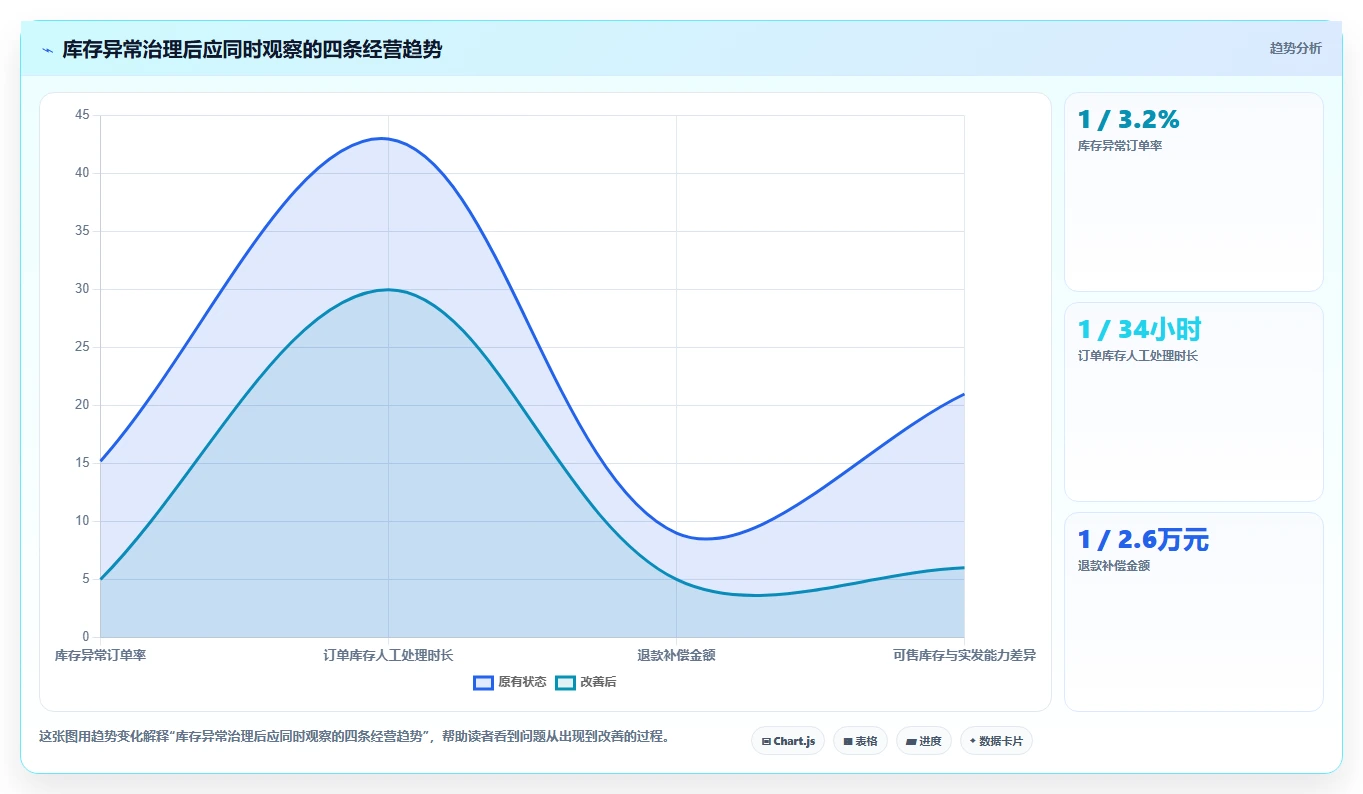Click the y-axis value 45

point(82,115)
